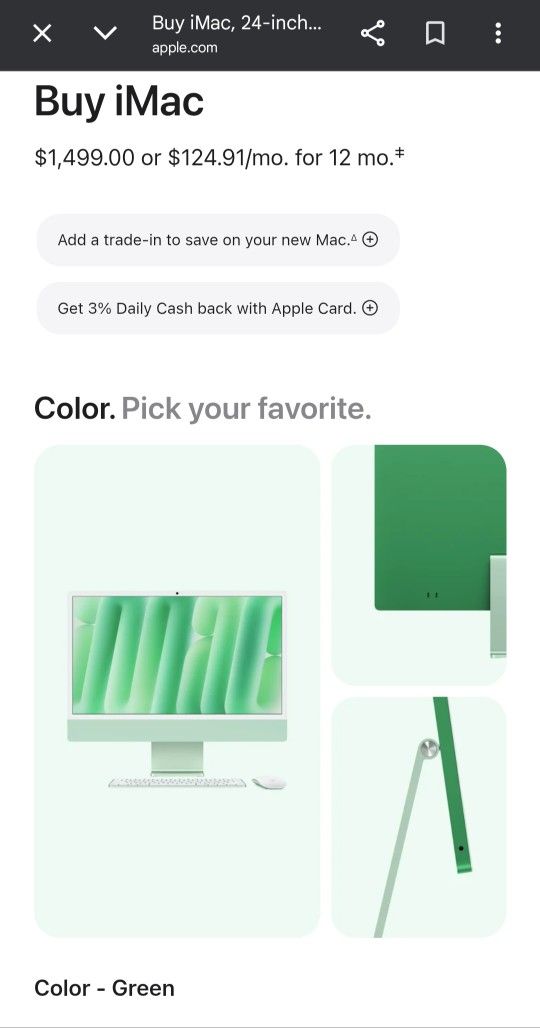Tap the share icon
The width and height of the screenshot is (540, 1028).
tap(373, 33)
